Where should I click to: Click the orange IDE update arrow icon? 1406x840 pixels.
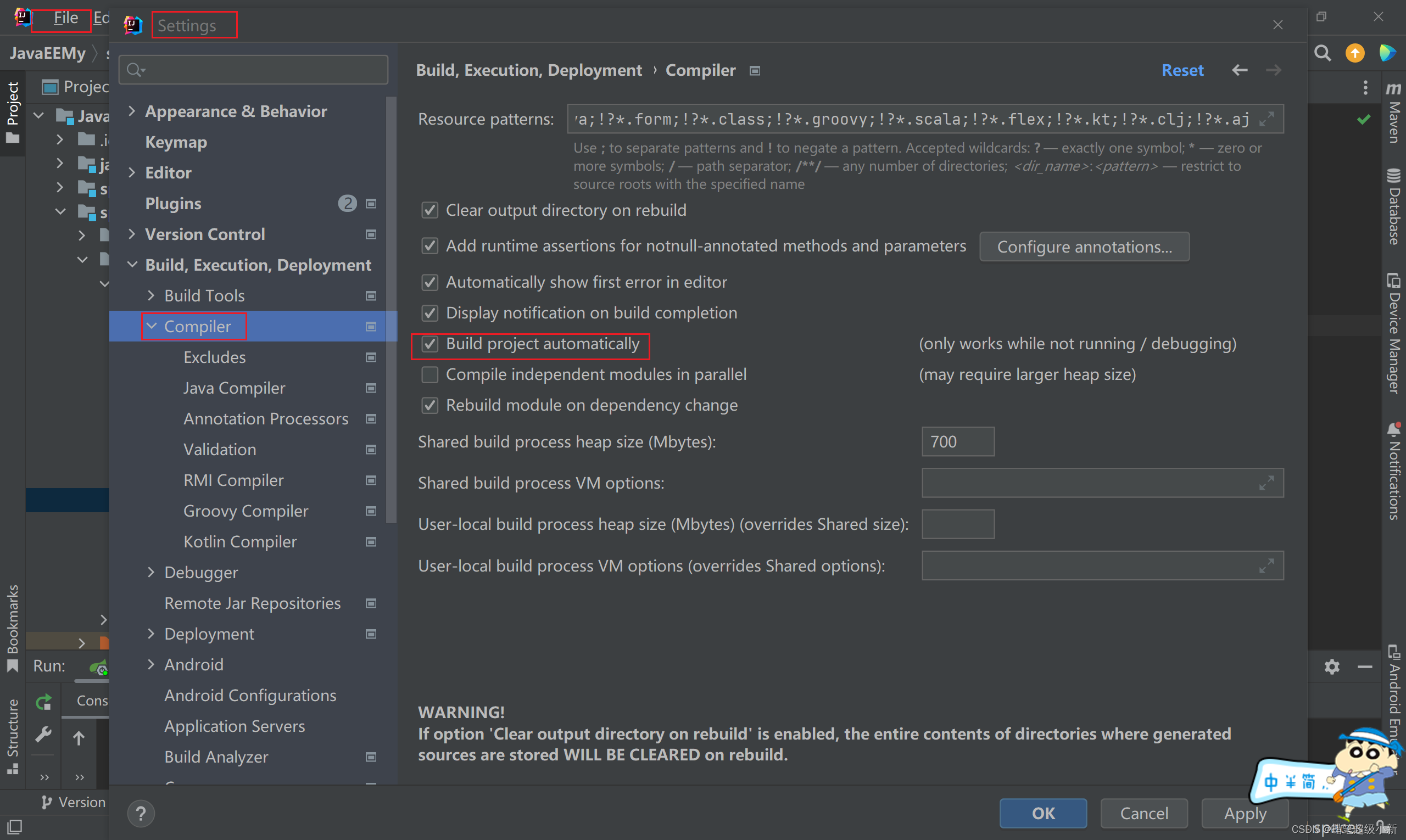click(1354, 53)
